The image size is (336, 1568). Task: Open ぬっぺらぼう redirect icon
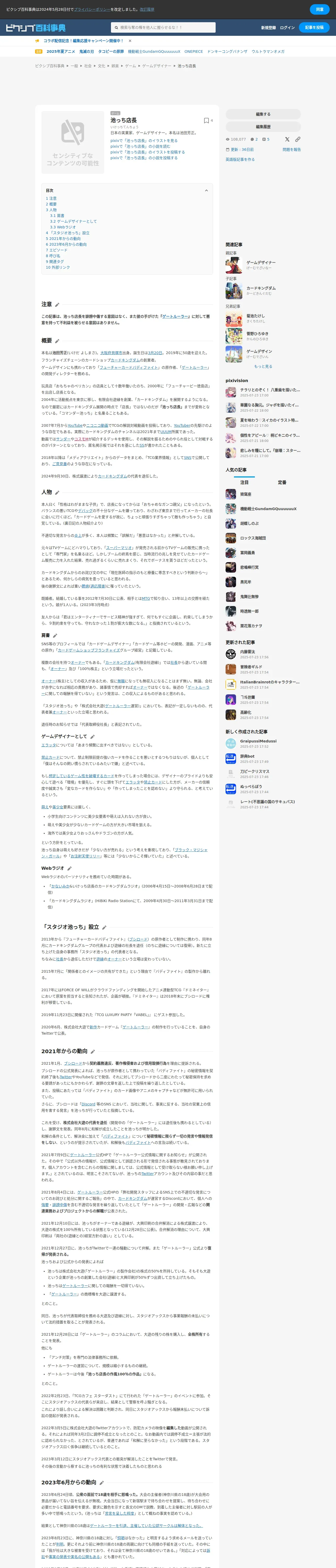point(231,789)
